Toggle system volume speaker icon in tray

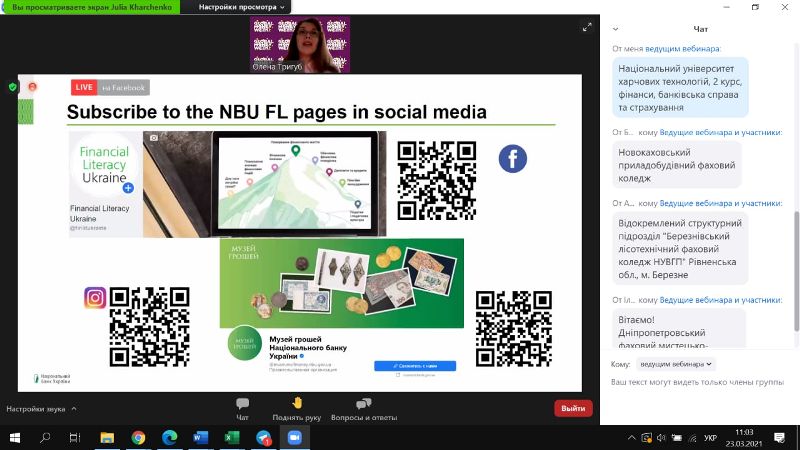pos(661,438)
